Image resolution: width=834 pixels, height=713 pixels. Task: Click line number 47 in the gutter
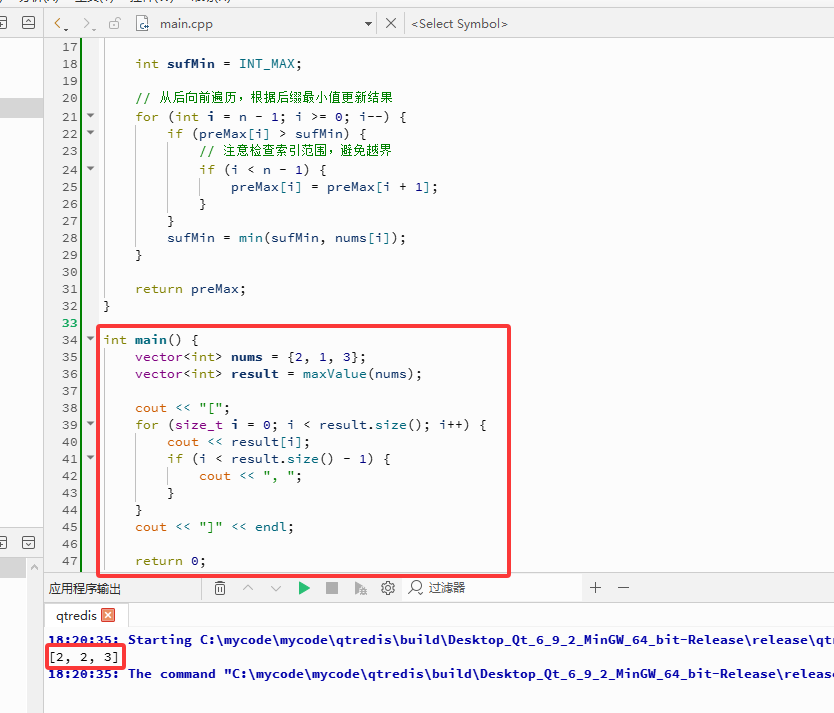[70, 561]
